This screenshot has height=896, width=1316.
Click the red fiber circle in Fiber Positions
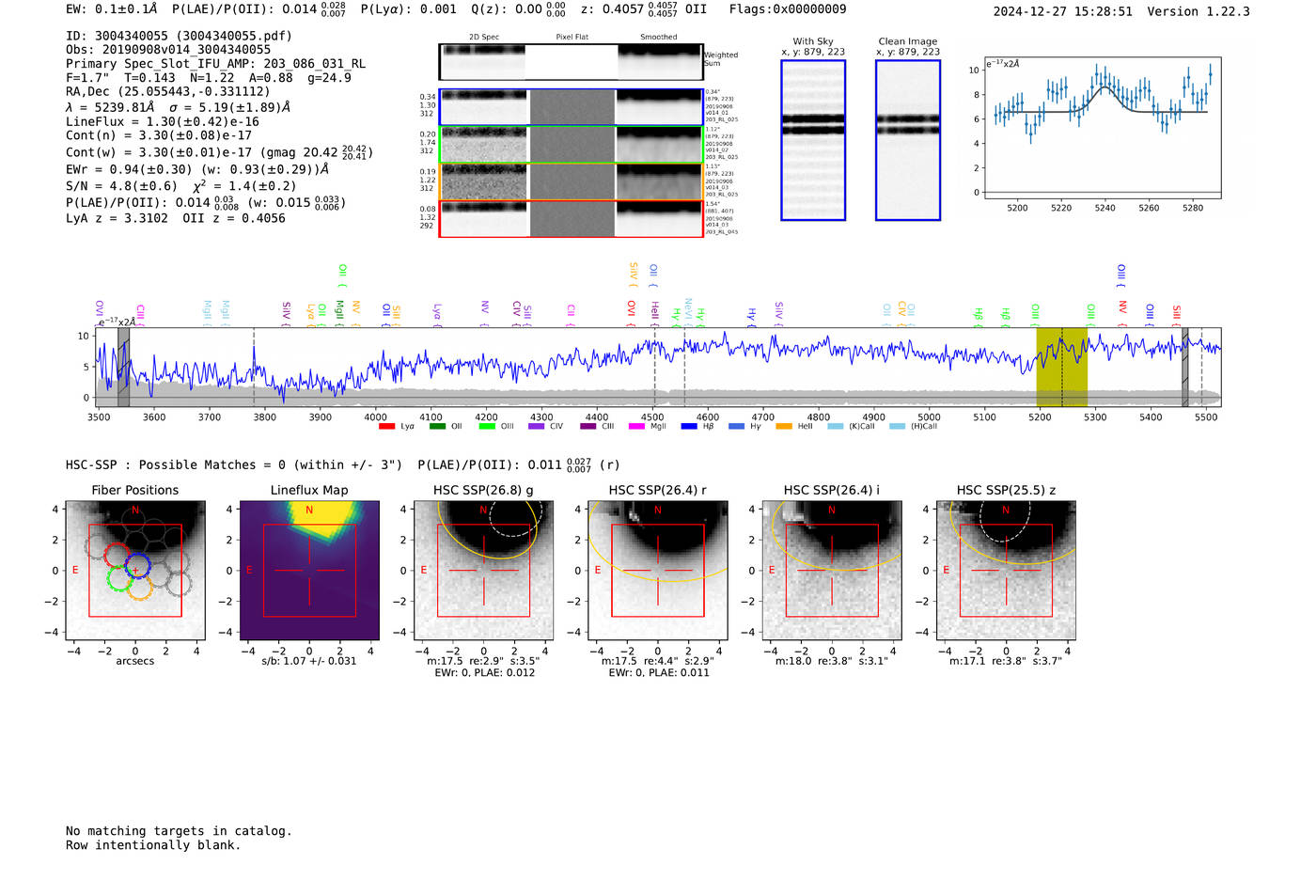(x=117, y=556)
